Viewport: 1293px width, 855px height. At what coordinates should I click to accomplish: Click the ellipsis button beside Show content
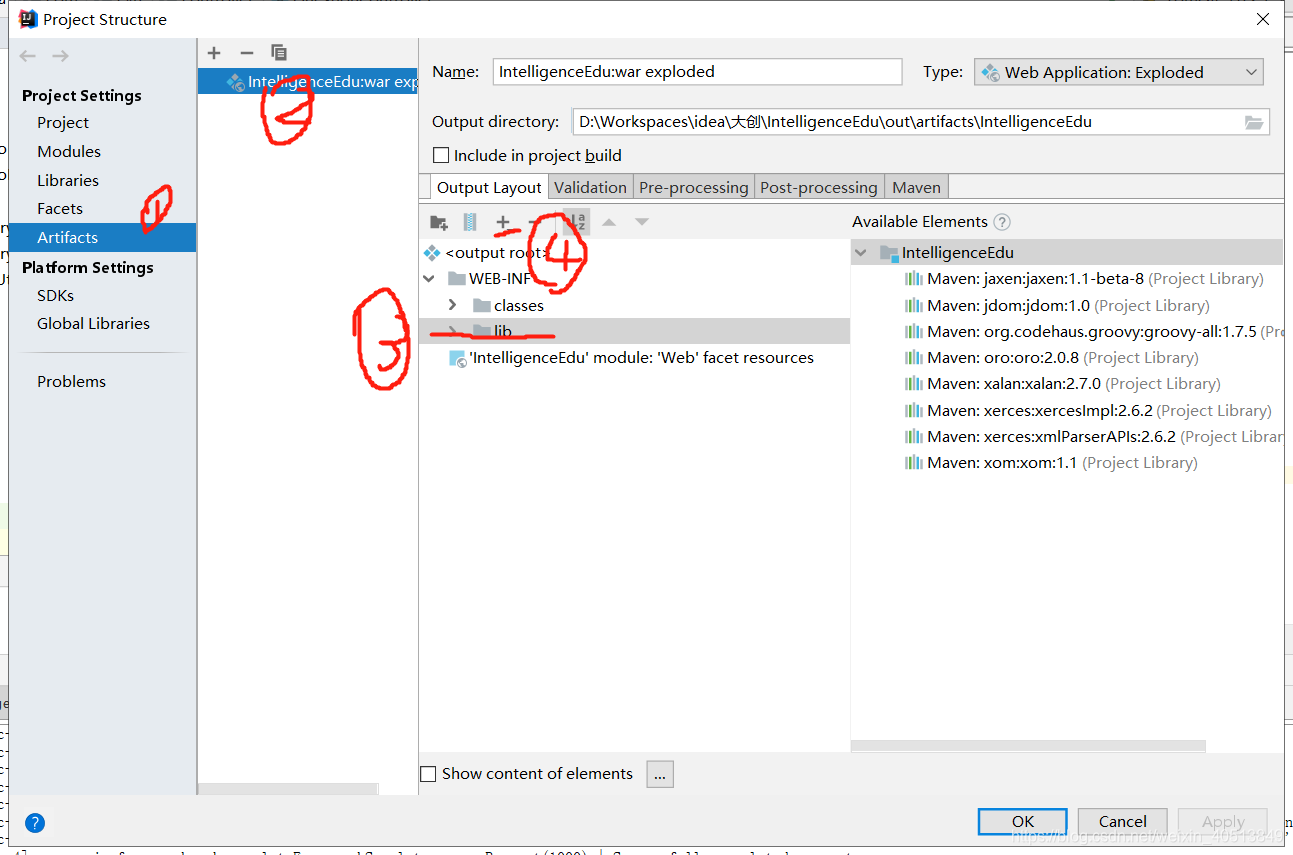tap(660, 774)
